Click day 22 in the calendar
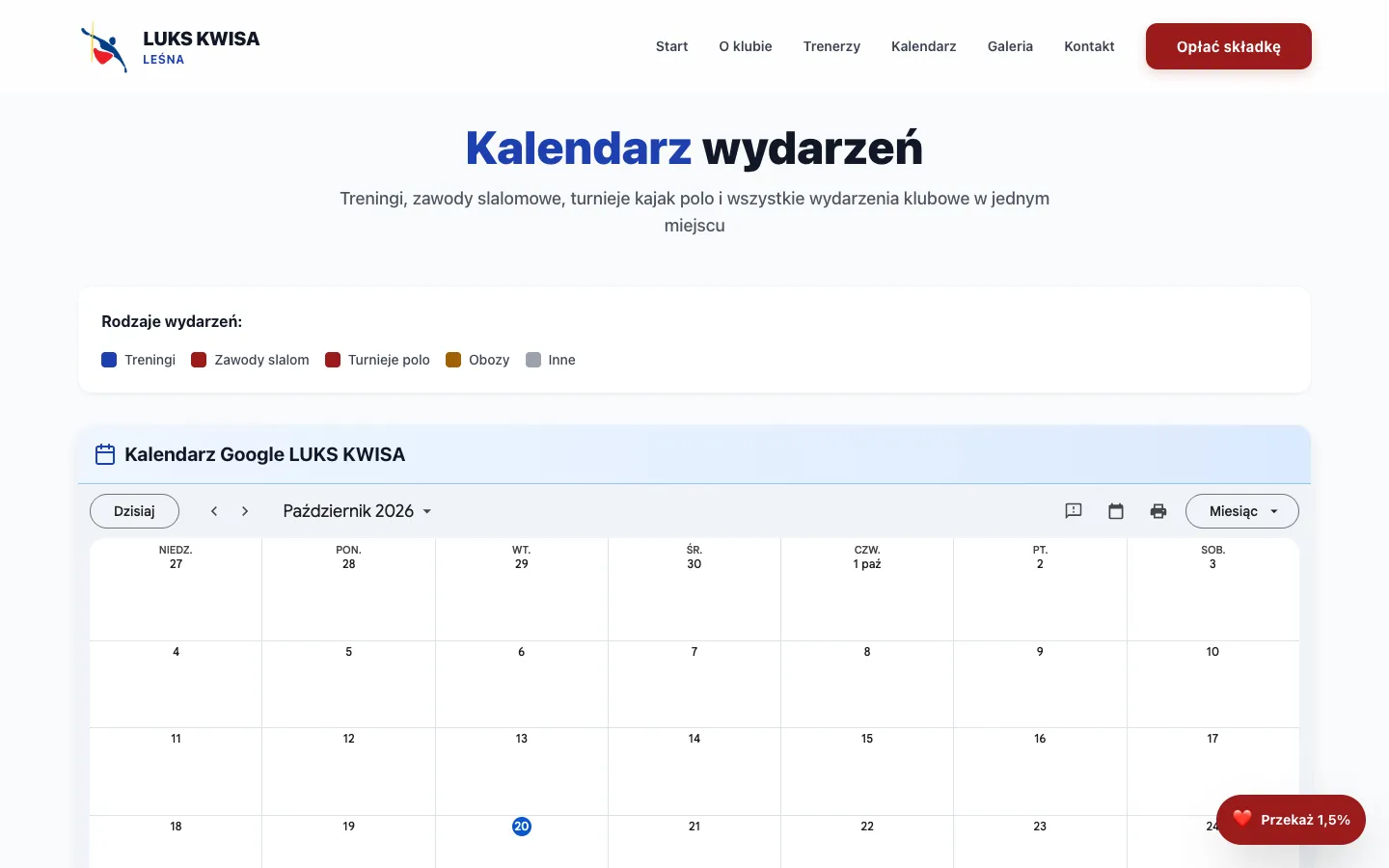Screen dimensions: 1389x868 pyautogui.click(x=867, y=827)
